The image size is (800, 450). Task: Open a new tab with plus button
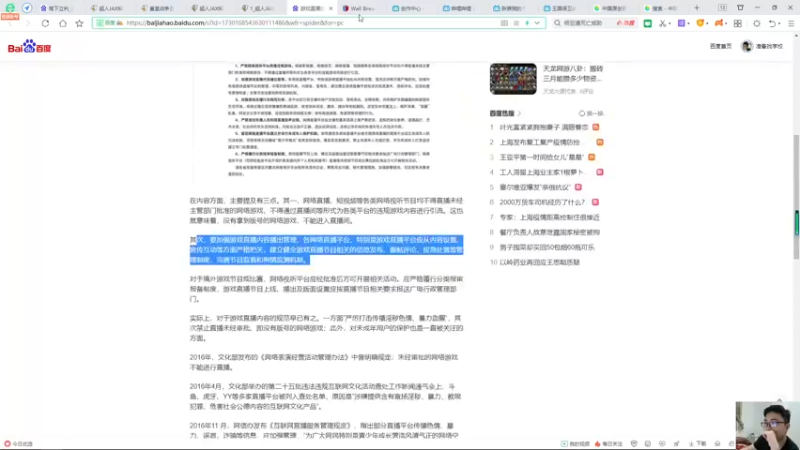697,8
